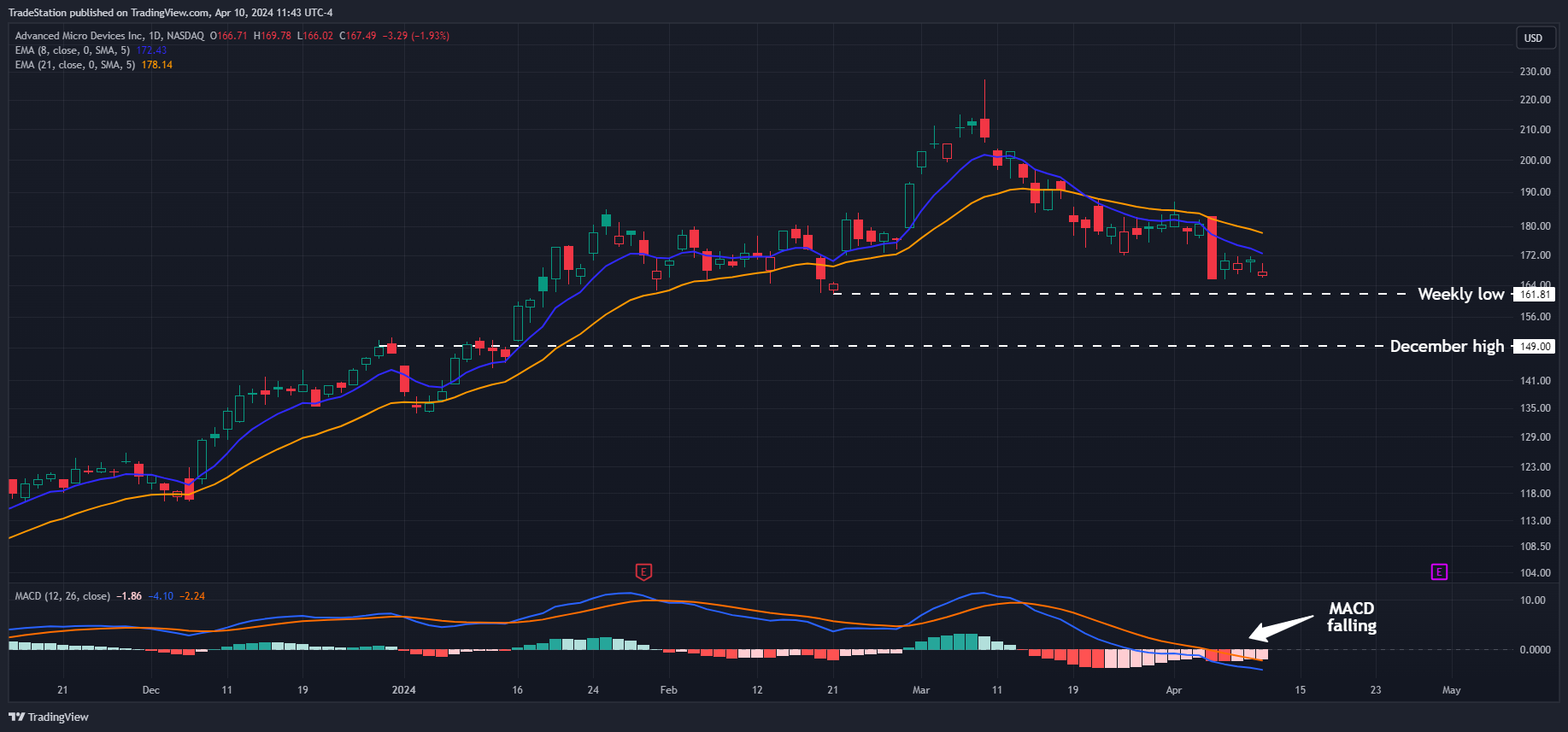
Task: Click the 180.00 price axis label
Action: tap(1535, 226)
